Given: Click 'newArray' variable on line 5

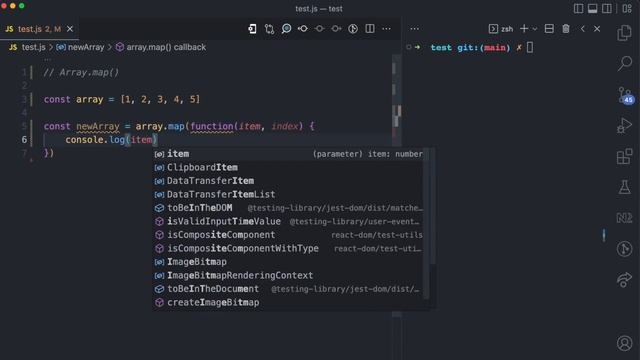Looking at the screenshot, I should pos(98,126).
